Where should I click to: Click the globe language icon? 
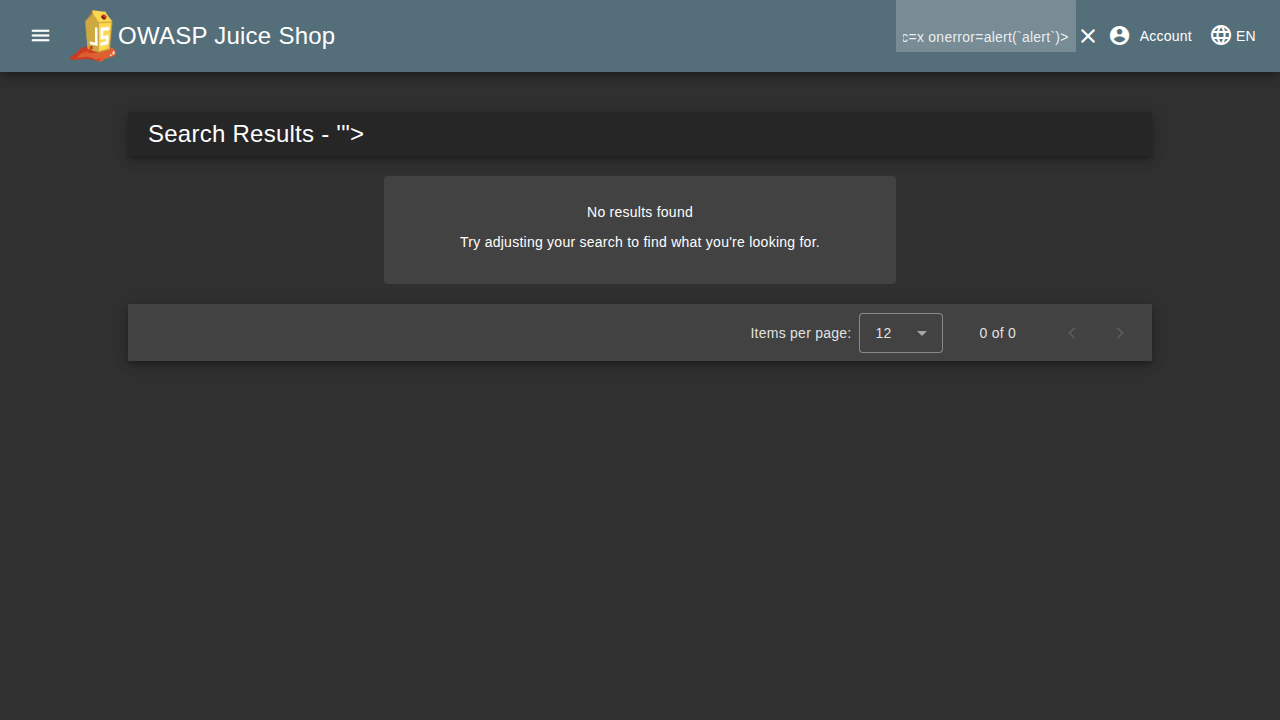click(x=1221, y=36)
